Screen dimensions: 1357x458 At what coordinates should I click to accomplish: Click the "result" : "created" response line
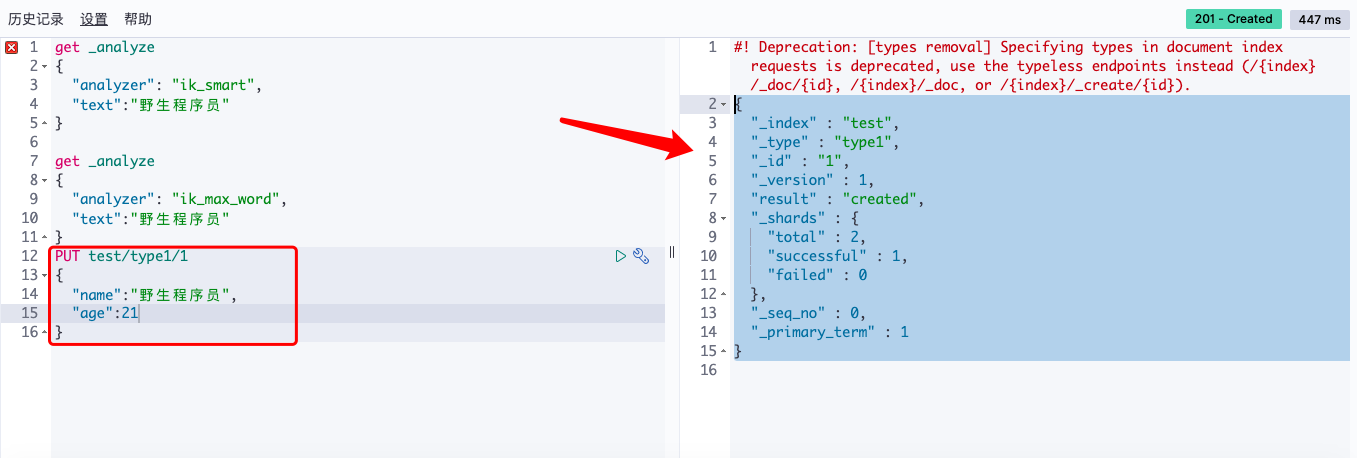click(x=838, y=199)
